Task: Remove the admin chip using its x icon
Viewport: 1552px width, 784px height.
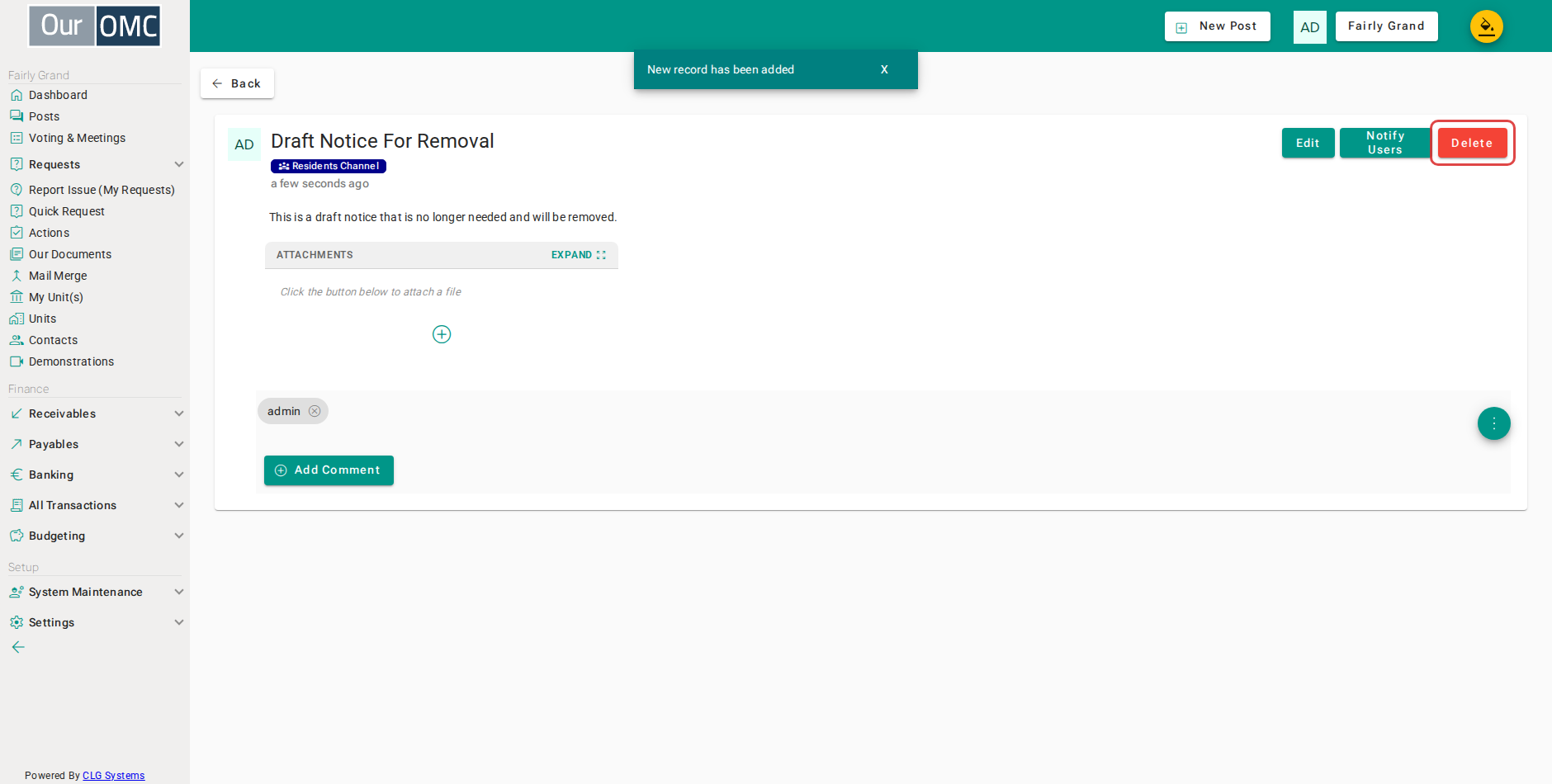Action: (x=315, y=411)
